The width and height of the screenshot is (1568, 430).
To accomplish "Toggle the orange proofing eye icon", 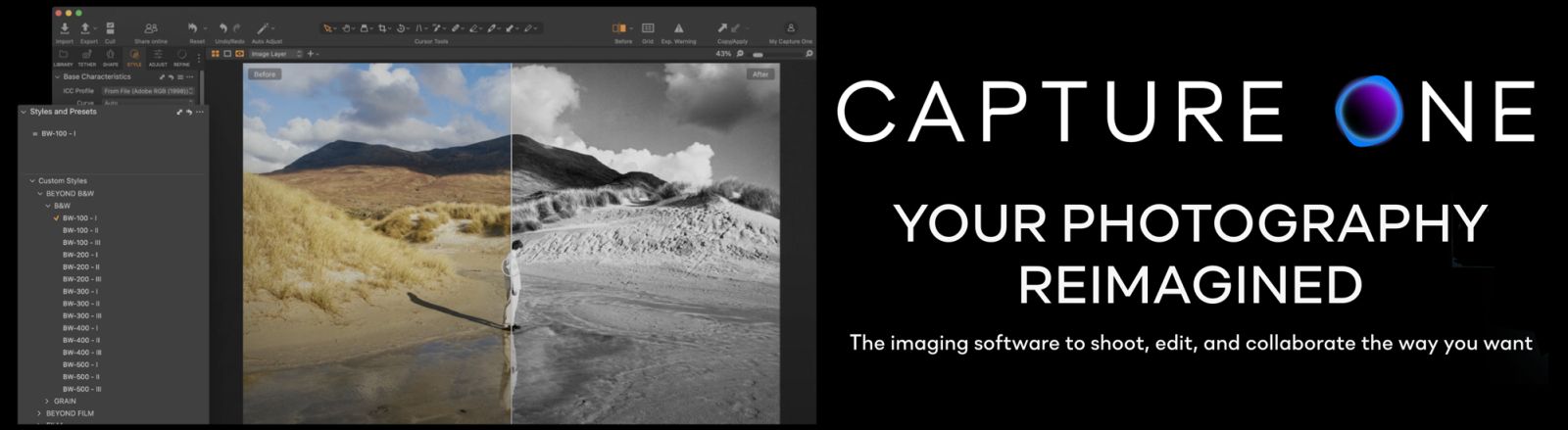I will pos(240,54).
